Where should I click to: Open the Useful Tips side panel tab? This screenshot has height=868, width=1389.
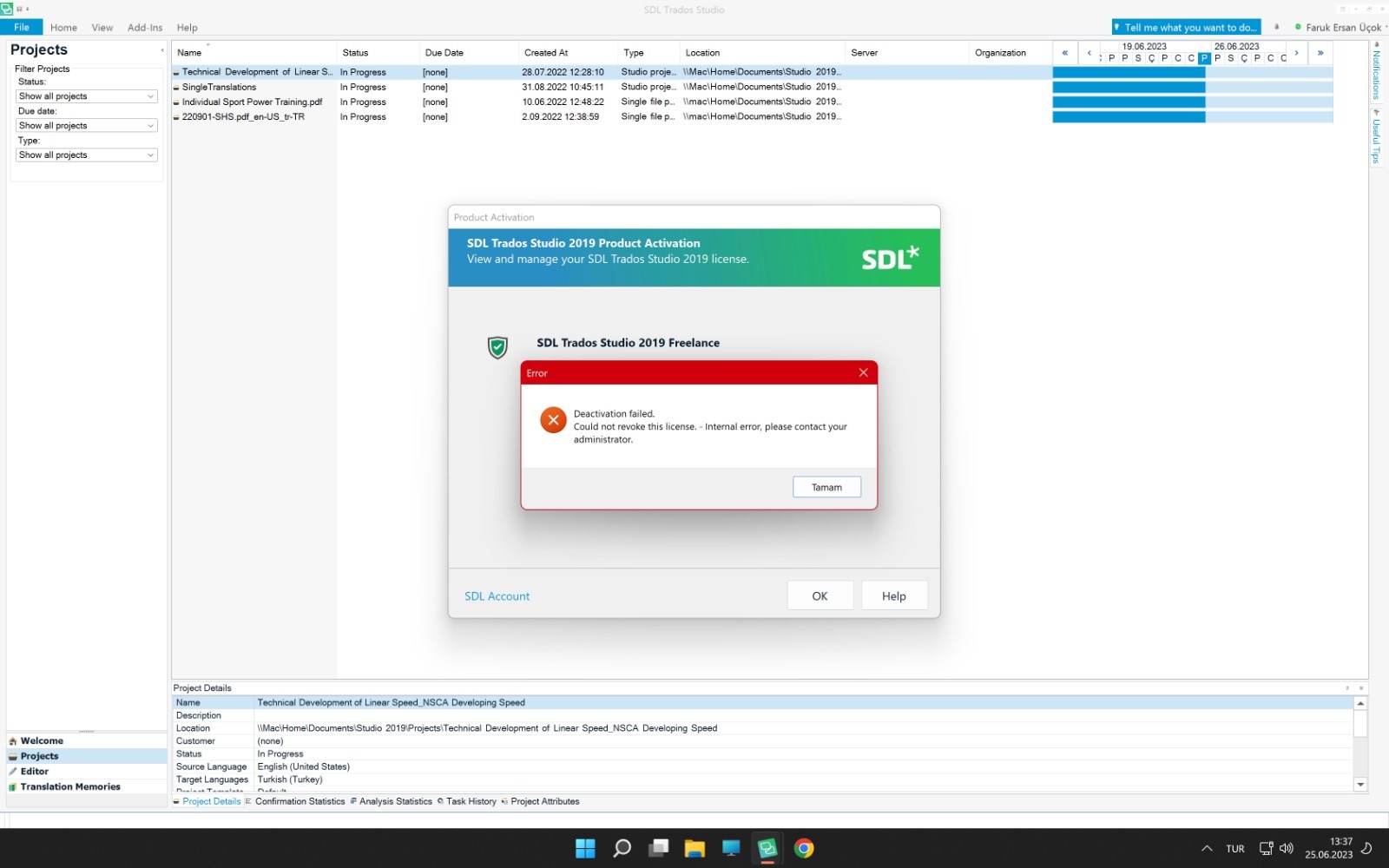tap(1376, 137)
